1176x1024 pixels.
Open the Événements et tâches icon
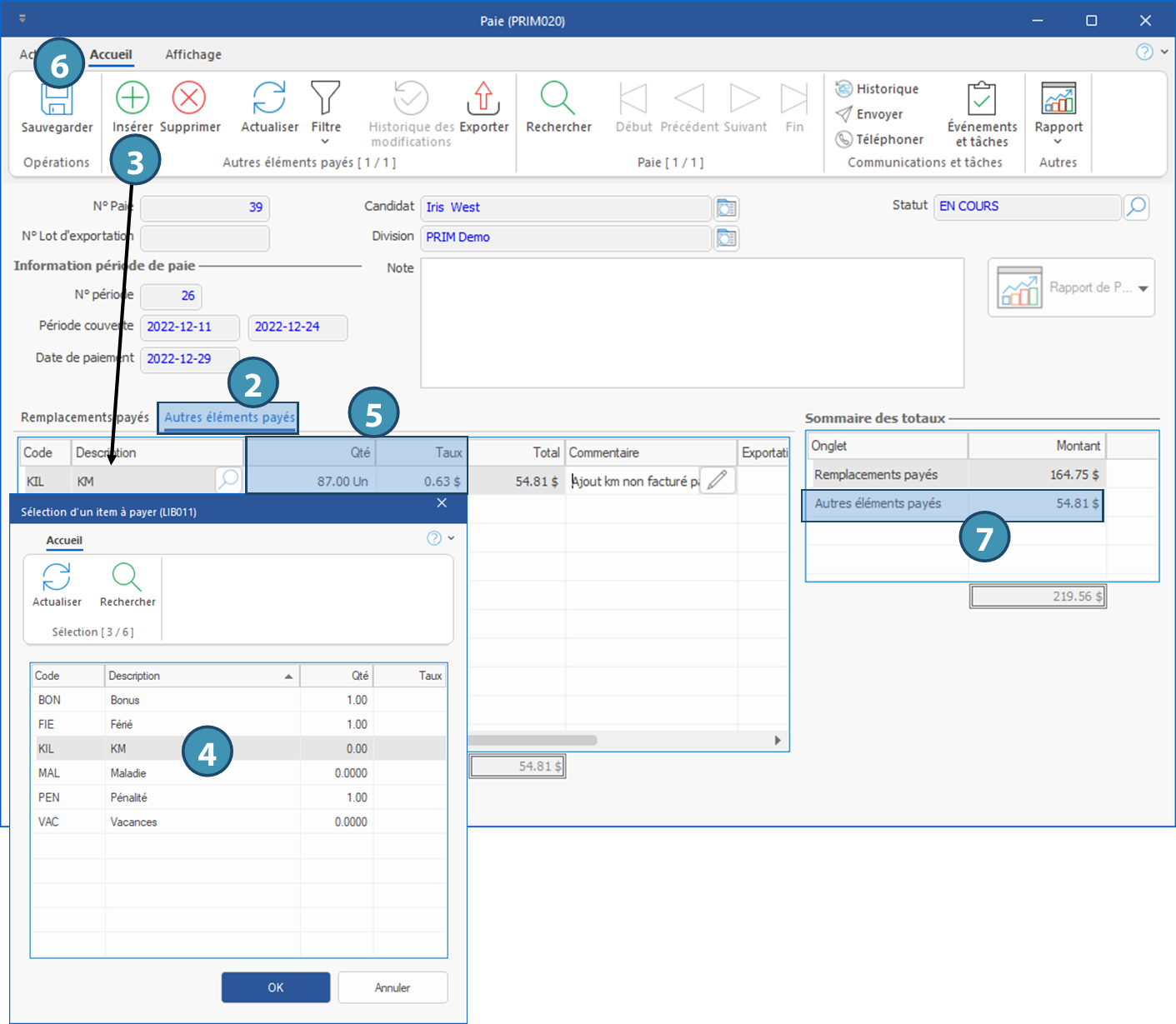click(981, 99)
